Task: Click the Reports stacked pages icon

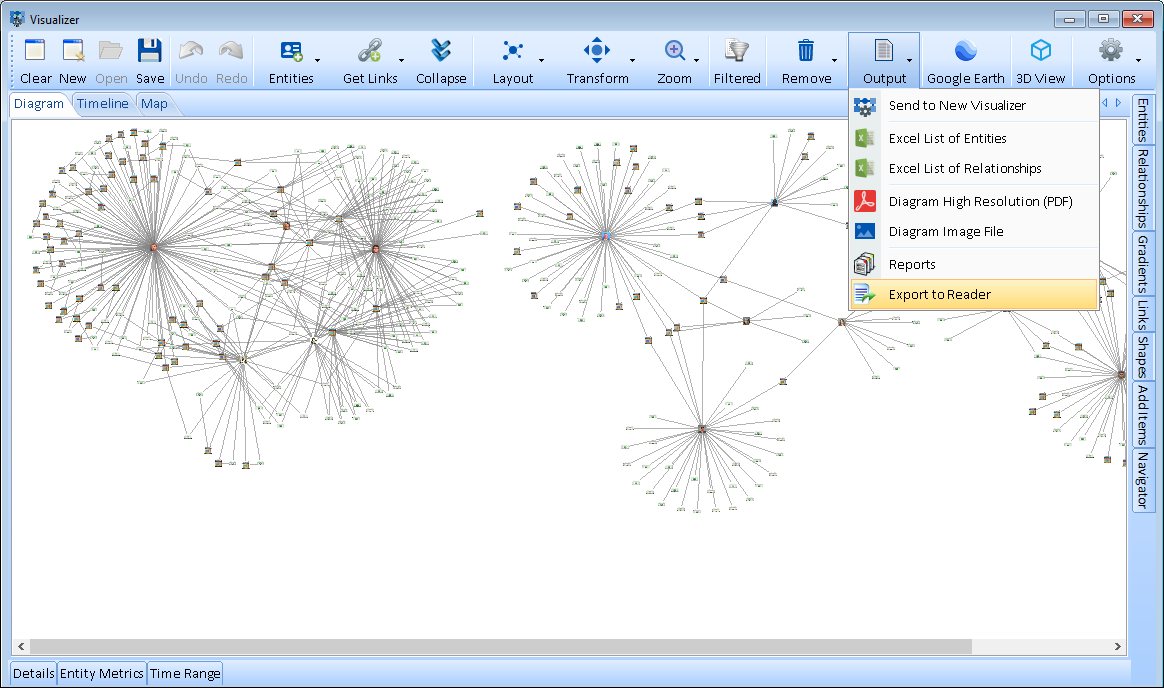Action: point(864,264)
